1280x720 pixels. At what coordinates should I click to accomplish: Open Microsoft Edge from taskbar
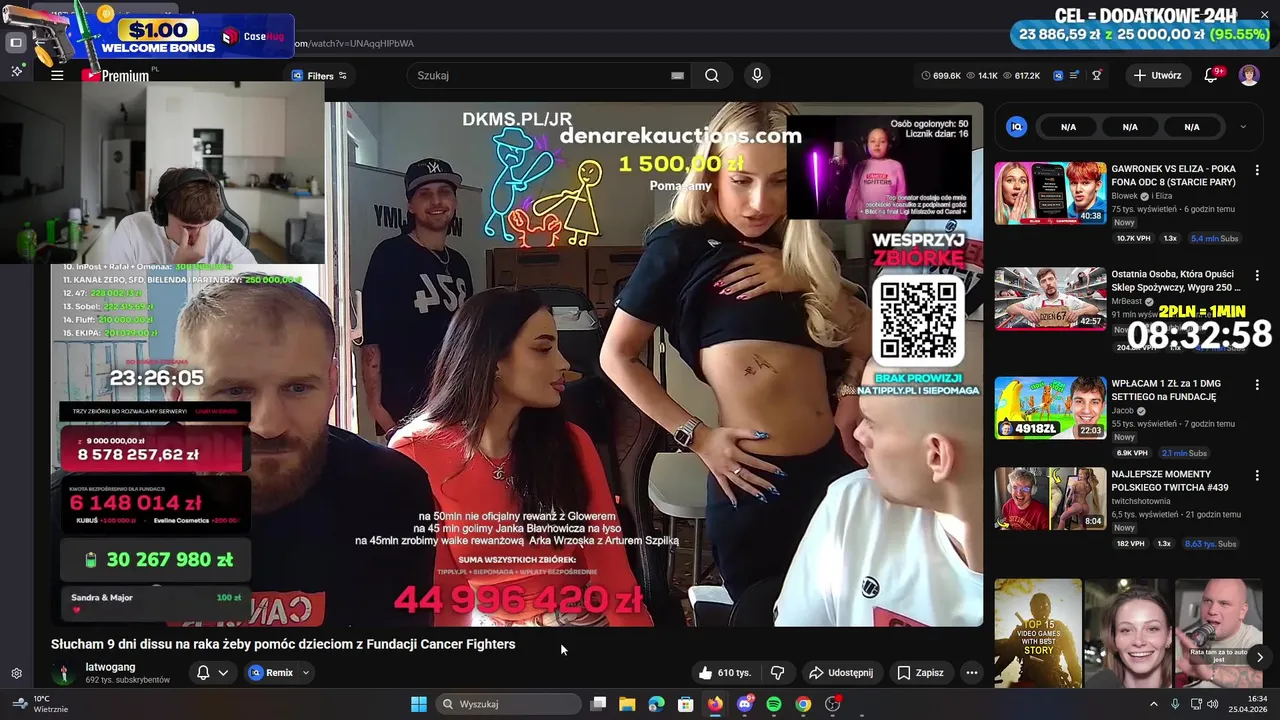[x=656, y=704]
